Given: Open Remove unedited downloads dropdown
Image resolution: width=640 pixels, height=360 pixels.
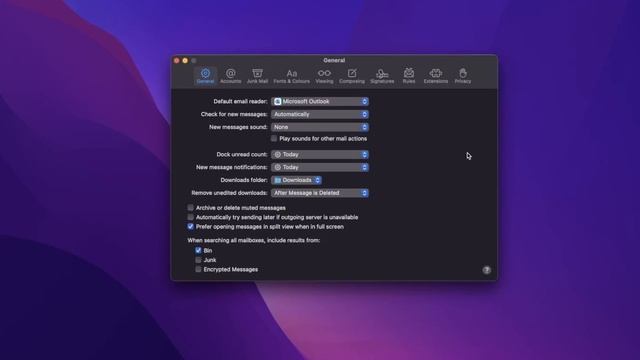Looking at the screenshot, I should (320, 193).
